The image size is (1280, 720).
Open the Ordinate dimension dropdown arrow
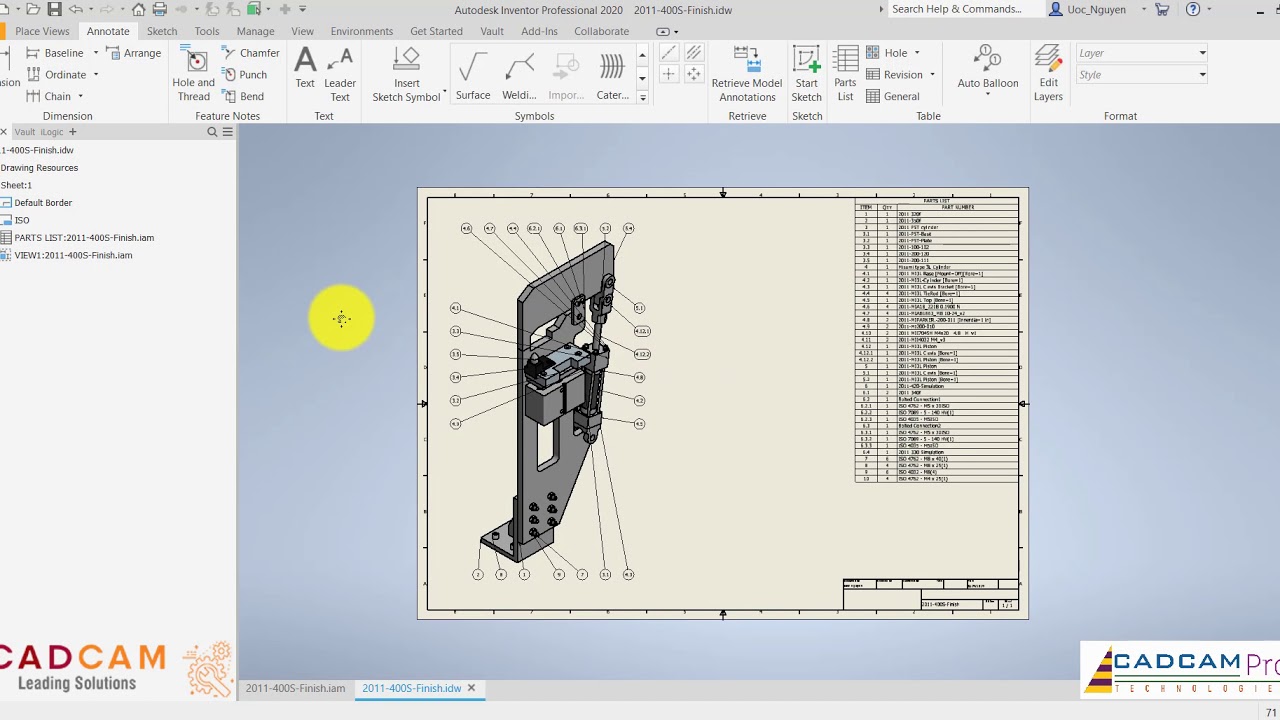pos(96,75)
